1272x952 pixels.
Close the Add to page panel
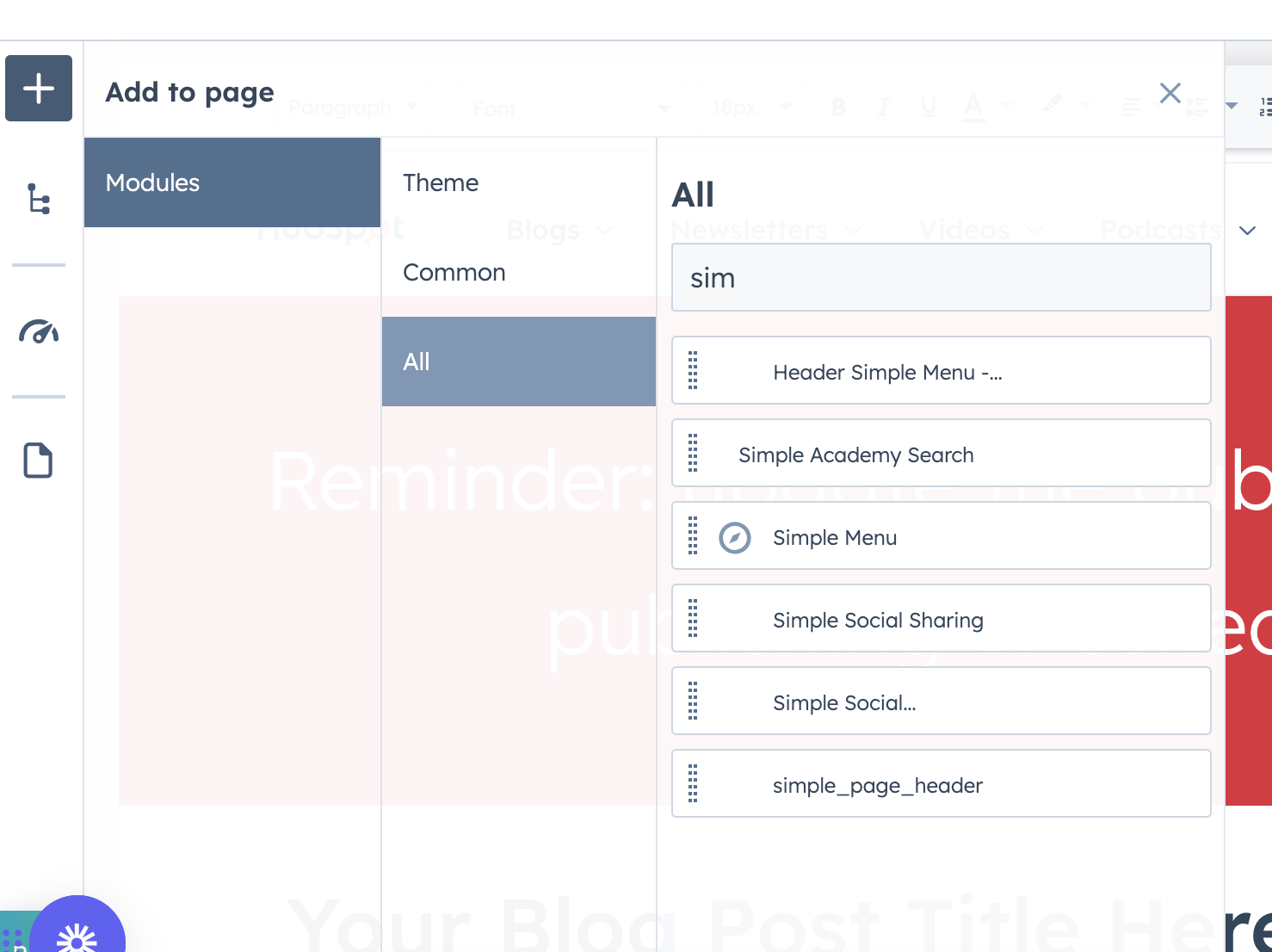point(1170,93)
